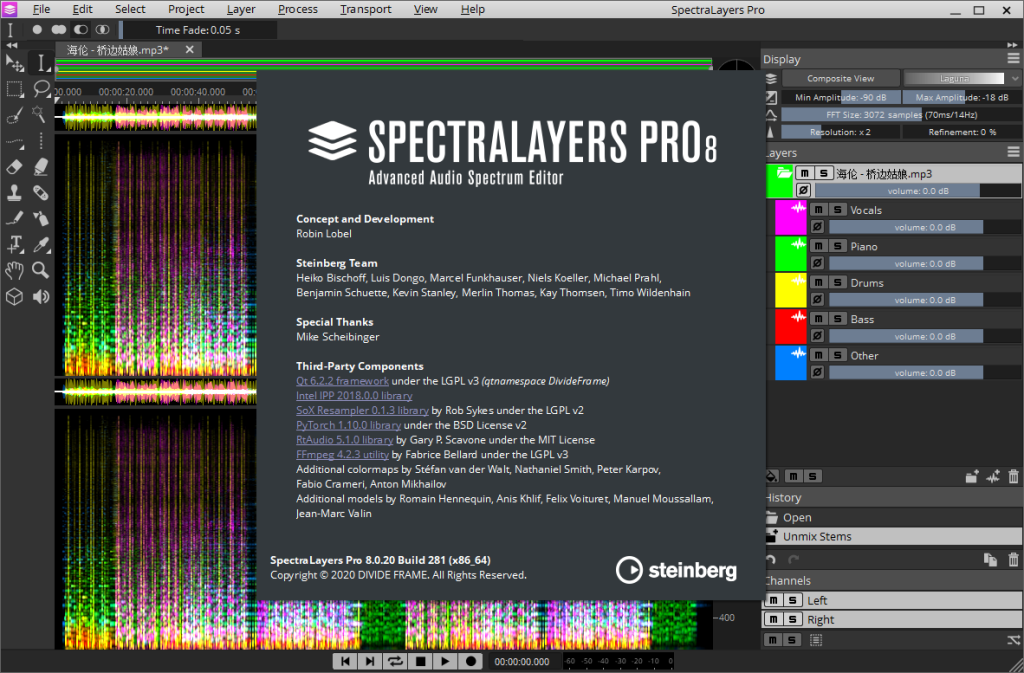Open the SoX Resampler 0.1.3 library link
This screenshot has height=673, width=1024.
[x=362, y=410]
